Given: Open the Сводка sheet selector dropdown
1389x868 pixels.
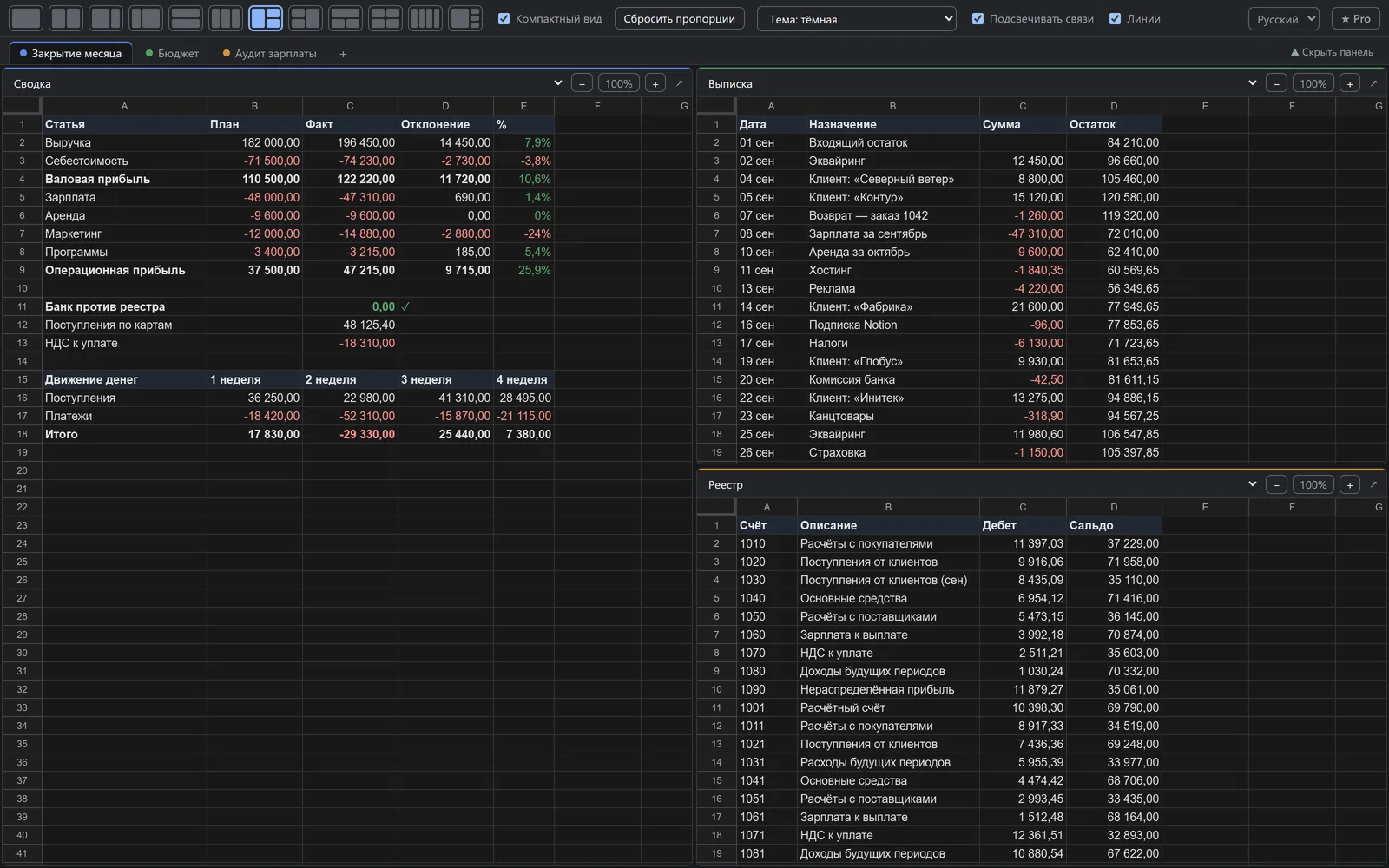Looking at the screenshot, I should point(557,83).
